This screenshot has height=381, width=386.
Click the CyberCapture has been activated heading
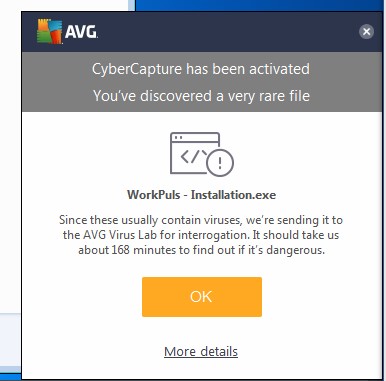click(x=201, y=69)
